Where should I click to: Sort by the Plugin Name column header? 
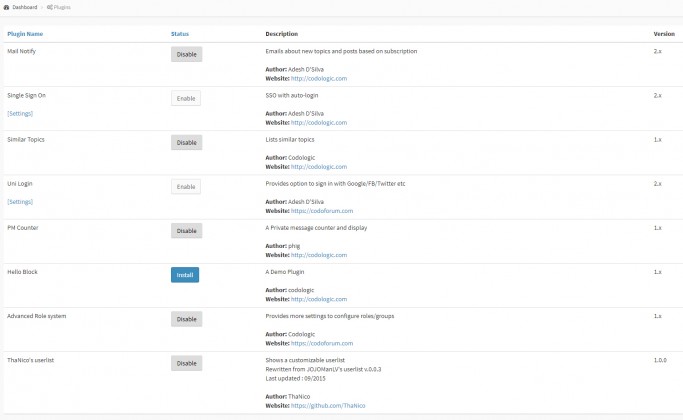pos(25,34)
